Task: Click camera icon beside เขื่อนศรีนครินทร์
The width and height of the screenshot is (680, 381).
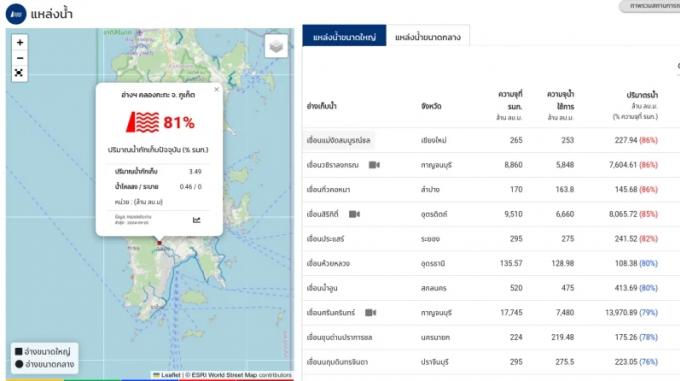Action: click(370, 313)
